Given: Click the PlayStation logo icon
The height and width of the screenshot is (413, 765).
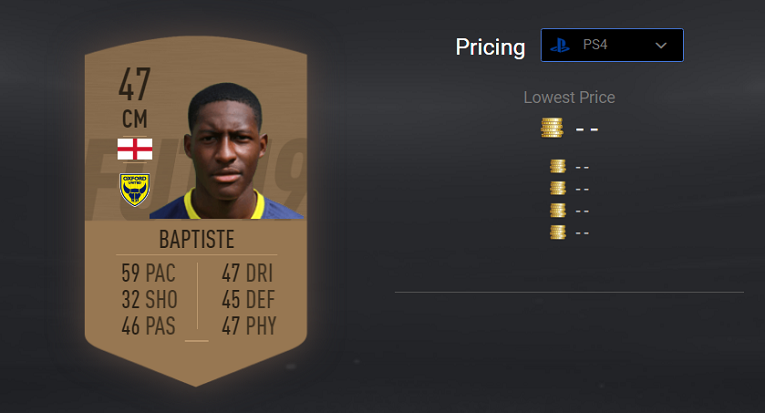Looking at the screenshot, I should pyautogui.click(x=560, y=45).
